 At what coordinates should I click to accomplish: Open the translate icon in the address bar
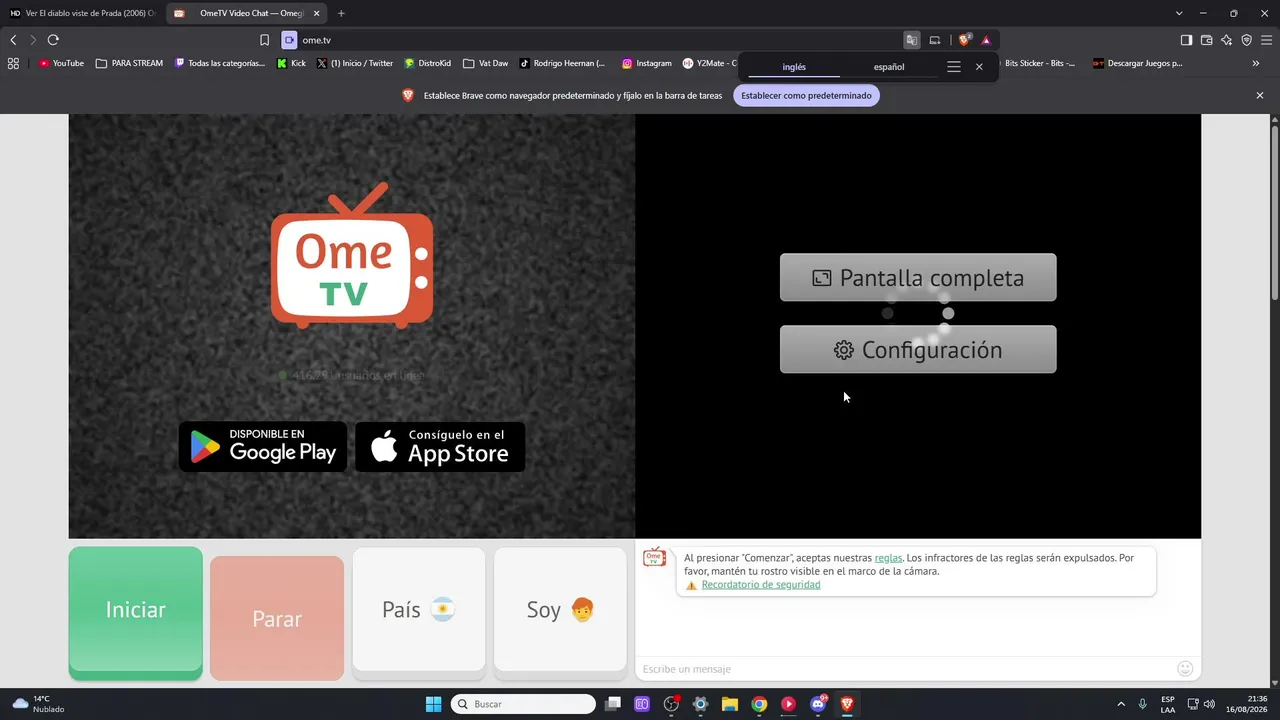pyautogui.click(x=912, y=40)
